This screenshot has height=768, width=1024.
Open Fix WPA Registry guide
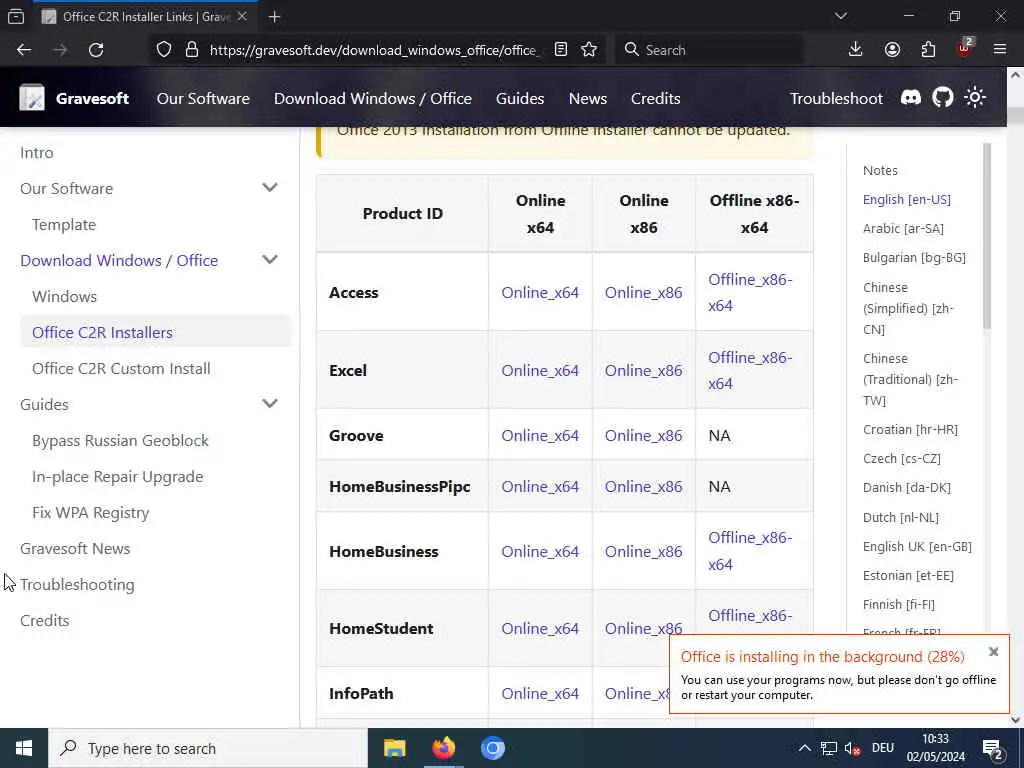tap(91, 512)
